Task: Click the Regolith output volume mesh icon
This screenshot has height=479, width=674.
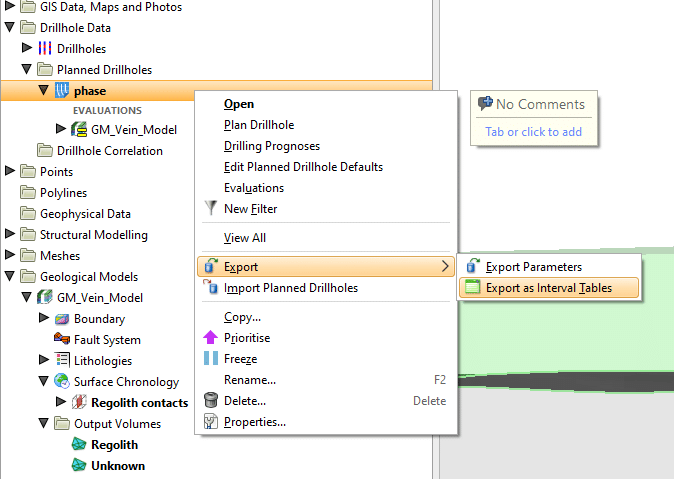Action: tap(79, 444)
